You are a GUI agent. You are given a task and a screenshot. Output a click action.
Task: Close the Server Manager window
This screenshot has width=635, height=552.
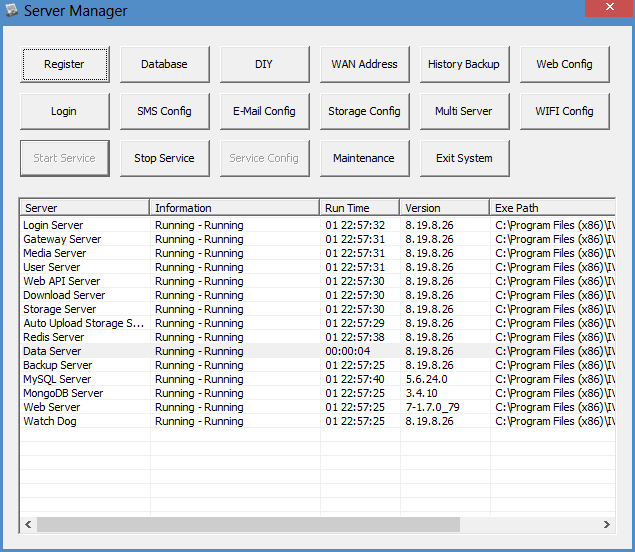point(609,8)
